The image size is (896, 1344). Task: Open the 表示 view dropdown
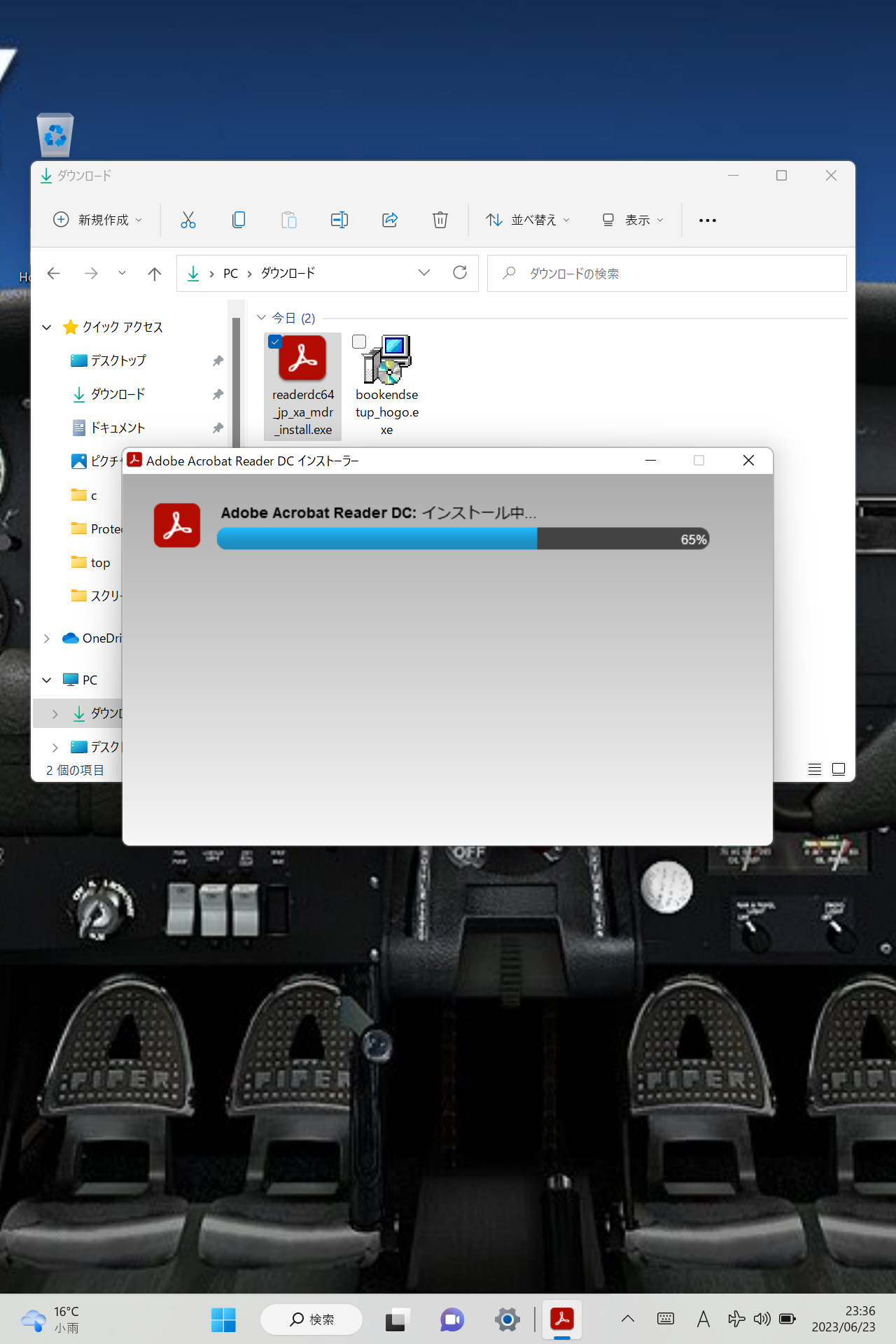(x=633, y=220)
